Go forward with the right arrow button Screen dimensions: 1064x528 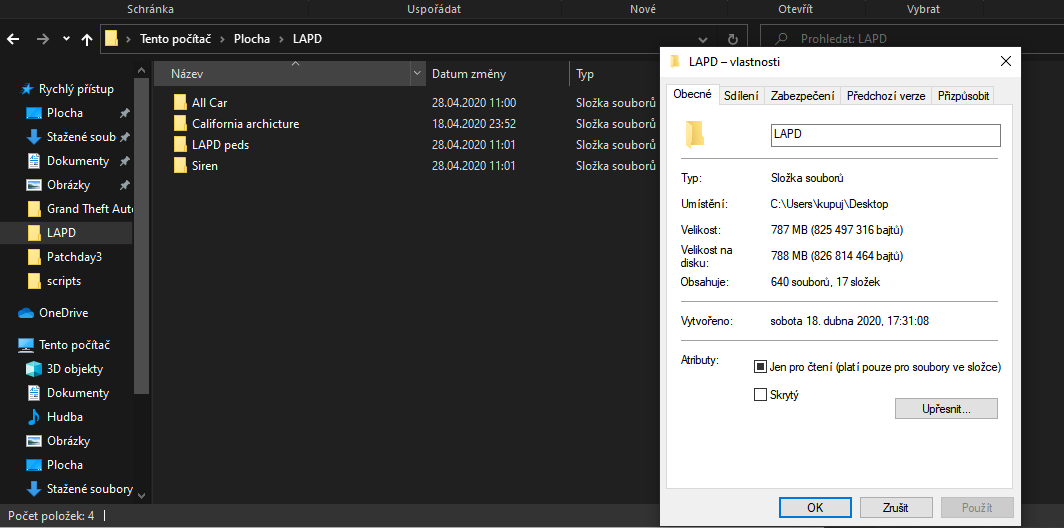[x=43, y=39]
